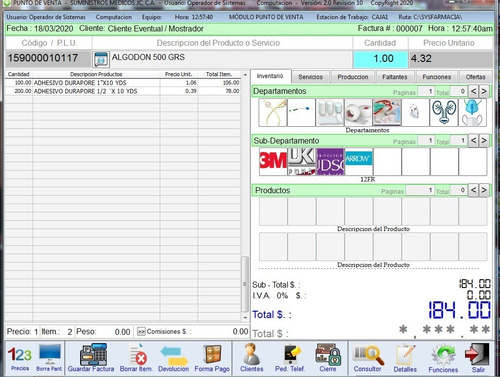Viewport: 500px width, 377px height.
Task: Click the Total Item 106.00 cell
Action: point(219,83)
